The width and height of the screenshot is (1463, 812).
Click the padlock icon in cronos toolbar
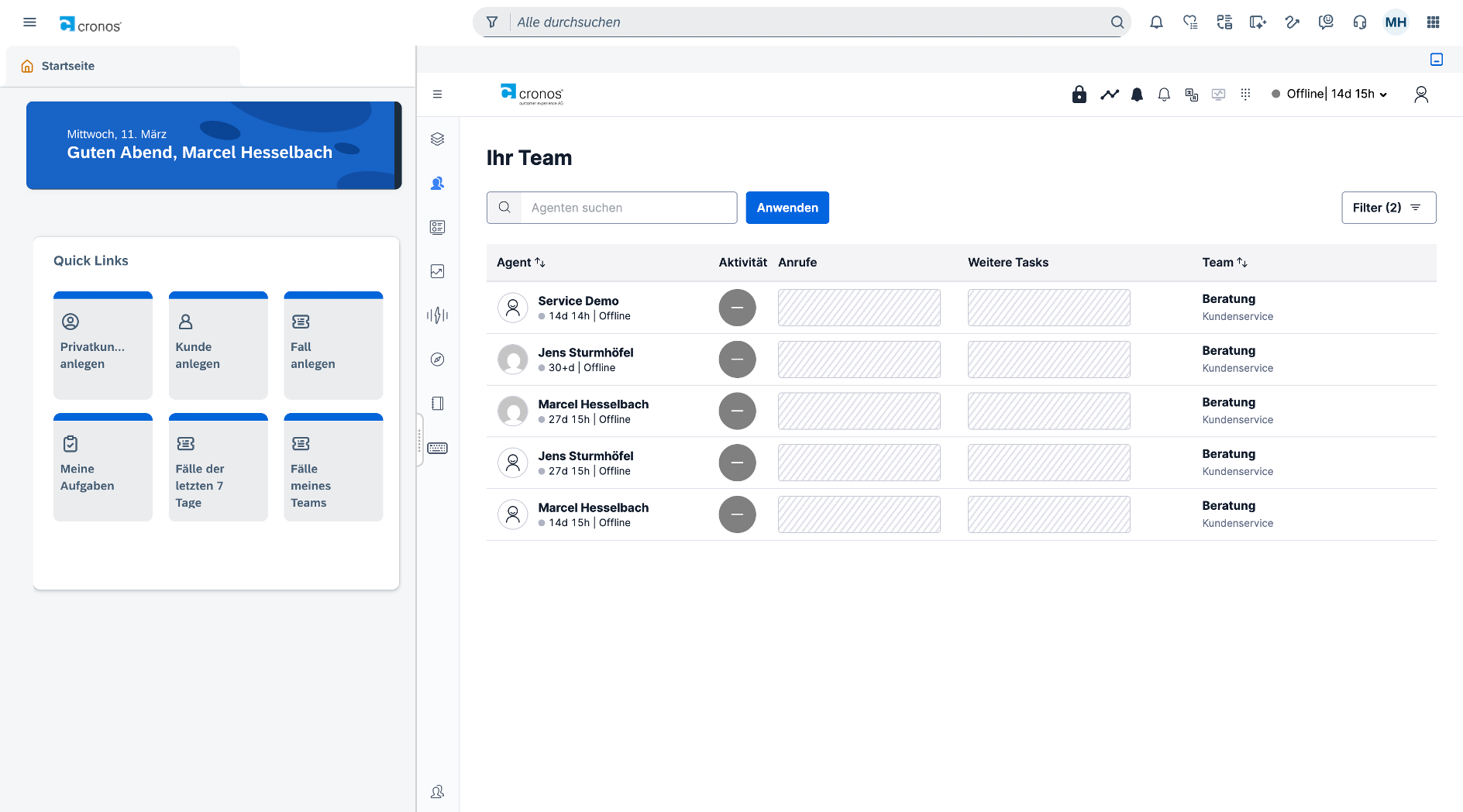click(1079, 95)
